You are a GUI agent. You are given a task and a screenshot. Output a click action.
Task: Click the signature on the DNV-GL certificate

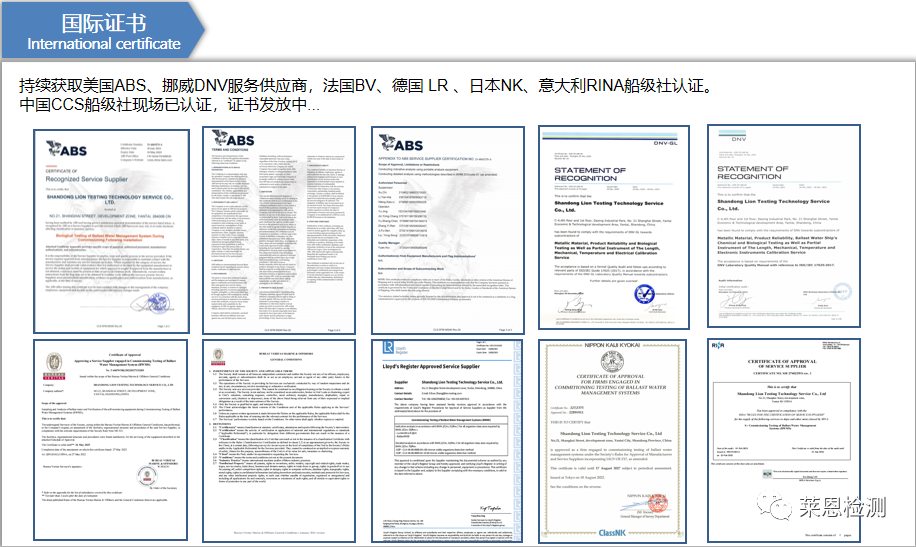click(574, 304)
